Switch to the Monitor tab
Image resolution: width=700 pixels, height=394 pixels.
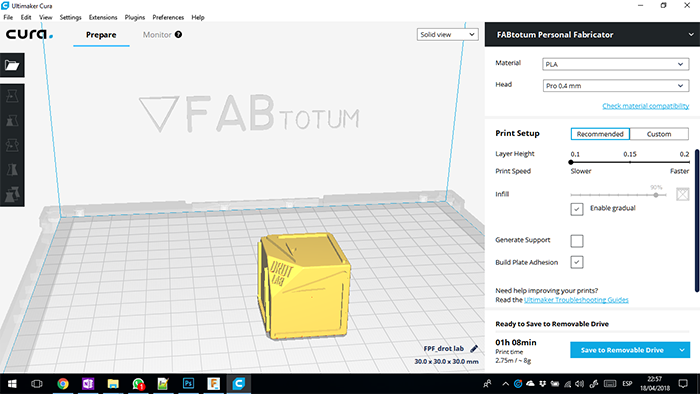[157, 35]
